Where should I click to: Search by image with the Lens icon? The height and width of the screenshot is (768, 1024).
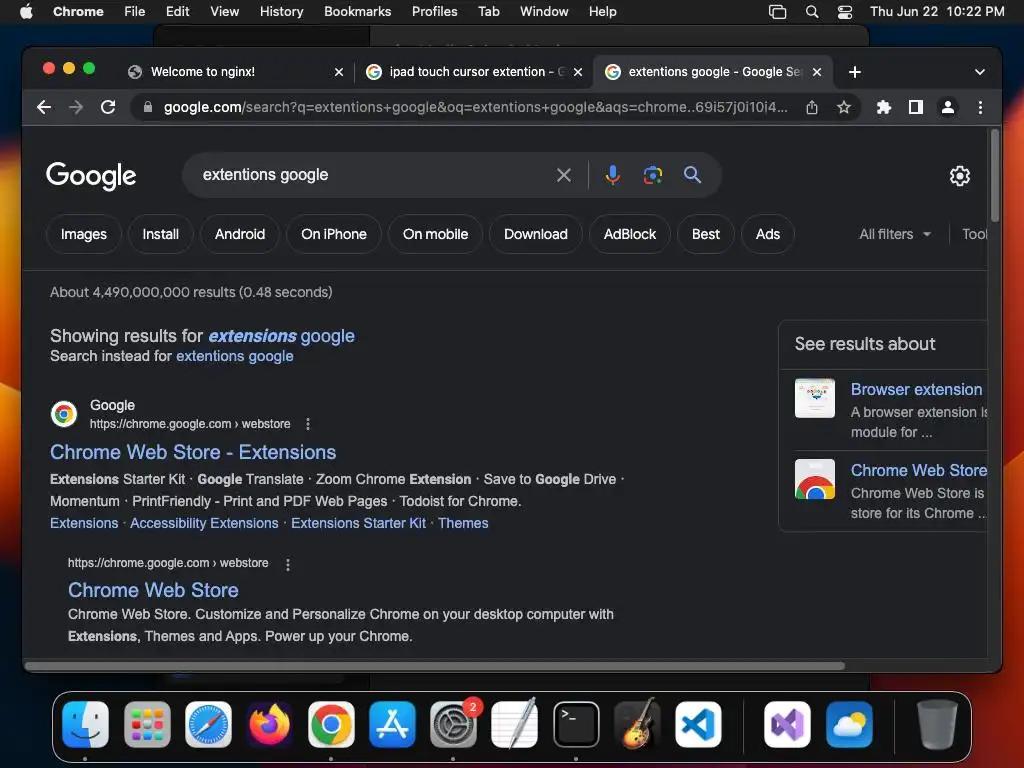(652, 175)
